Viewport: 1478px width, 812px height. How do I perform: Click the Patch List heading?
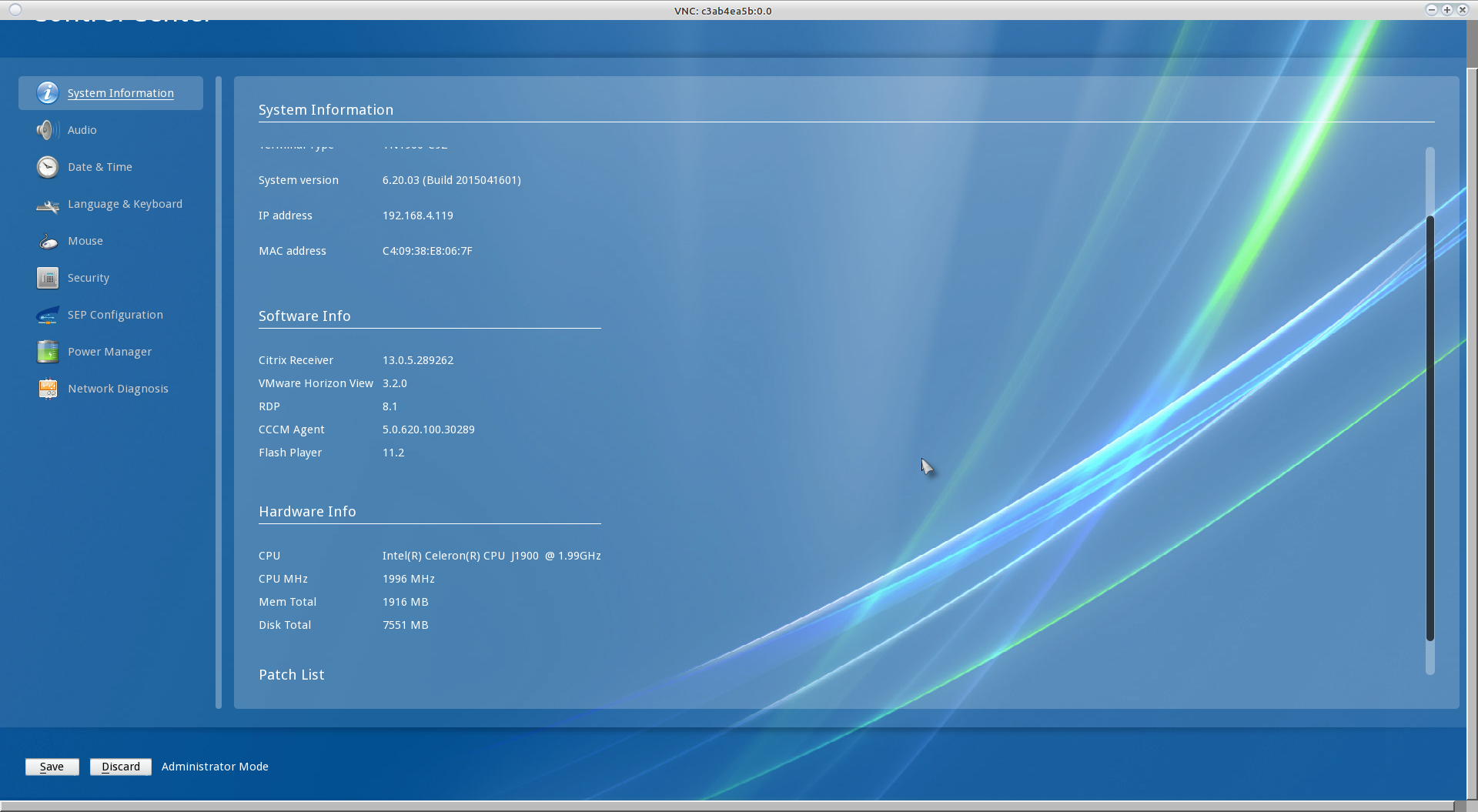tap(292, 675)
